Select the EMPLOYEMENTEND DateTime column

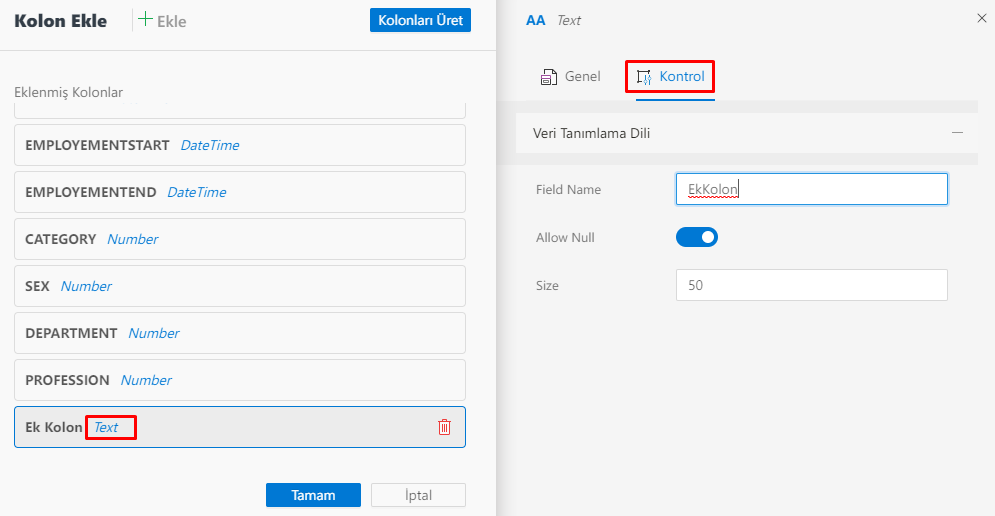tap(240, 192)
